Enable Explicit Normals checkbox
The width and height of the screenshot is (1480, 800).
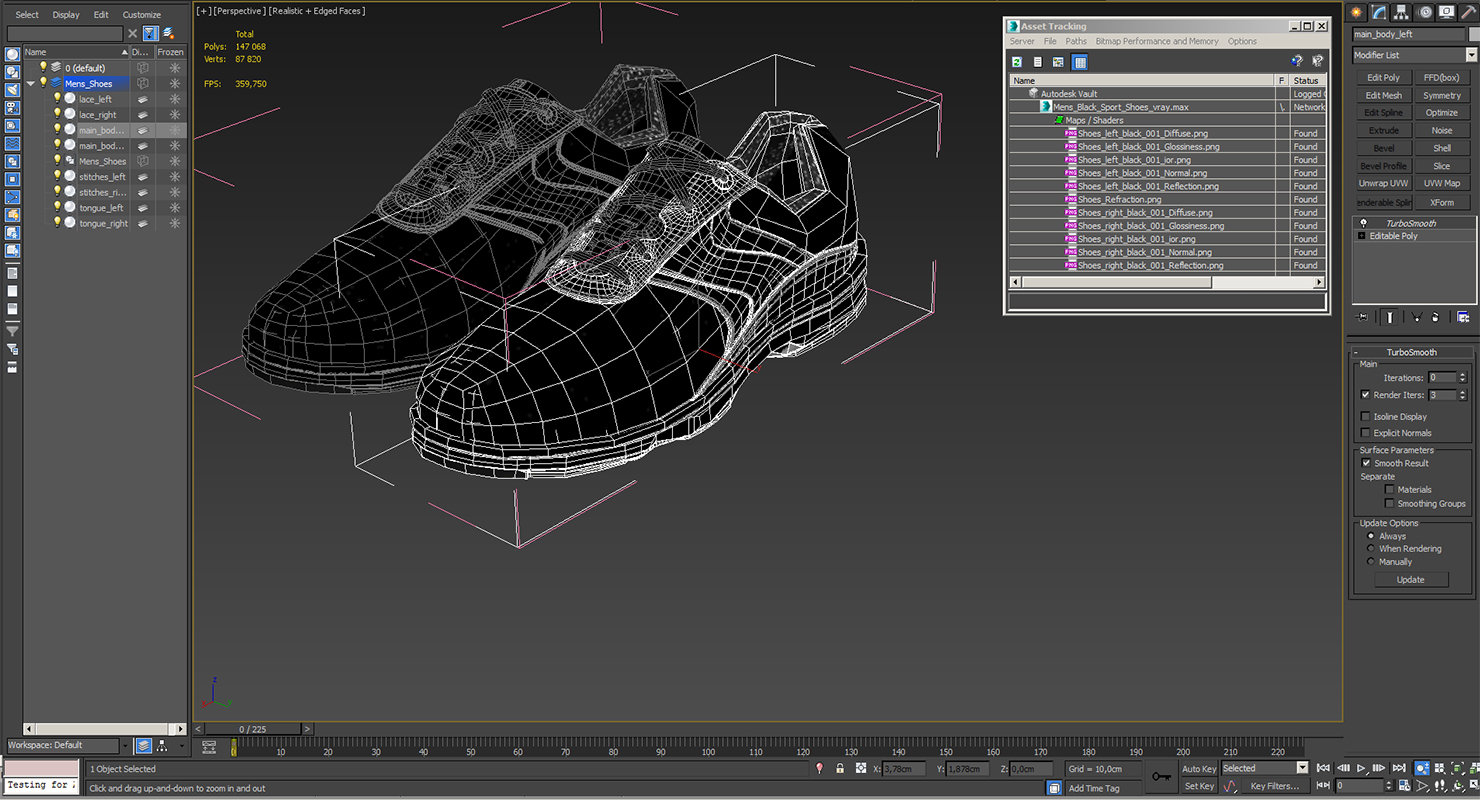(x=1366, y=433)
